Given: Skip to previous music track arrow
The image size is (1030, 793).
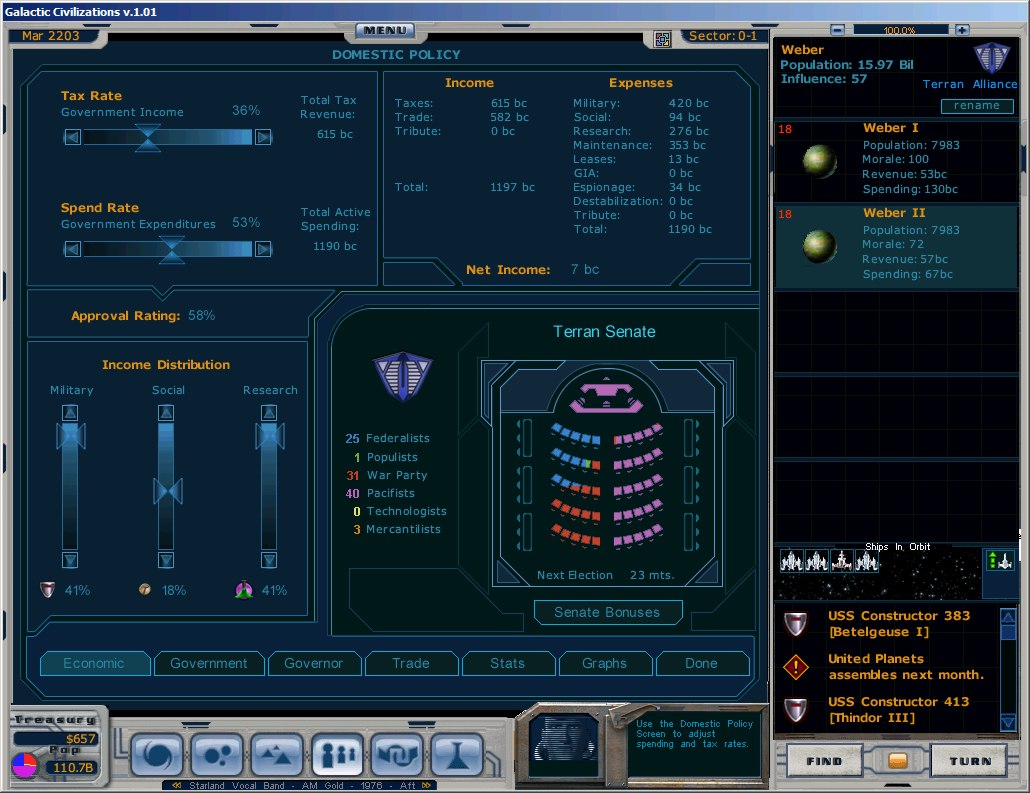Looking at the screenshot, I should coord(176,785).
